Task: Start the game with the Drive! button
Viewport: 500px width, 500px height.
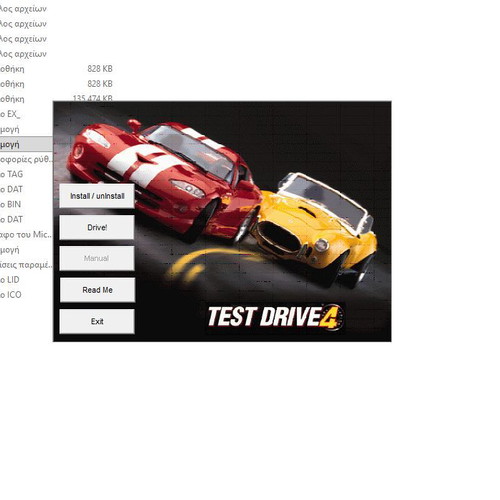Action: click(97, 227)
